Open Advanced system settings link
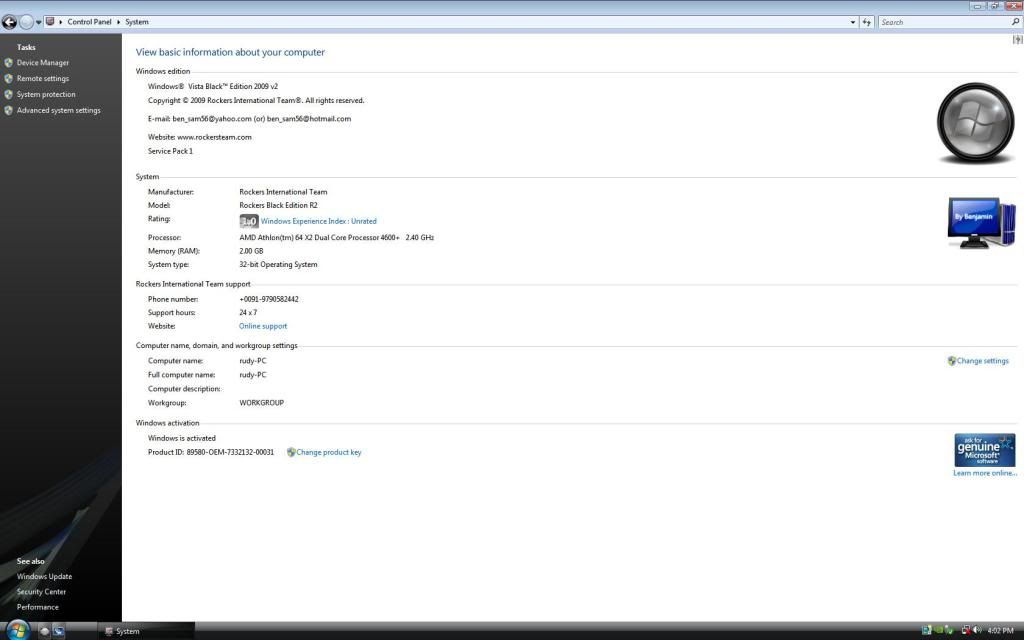This screenshot has height=640, width=1024. 59,110
